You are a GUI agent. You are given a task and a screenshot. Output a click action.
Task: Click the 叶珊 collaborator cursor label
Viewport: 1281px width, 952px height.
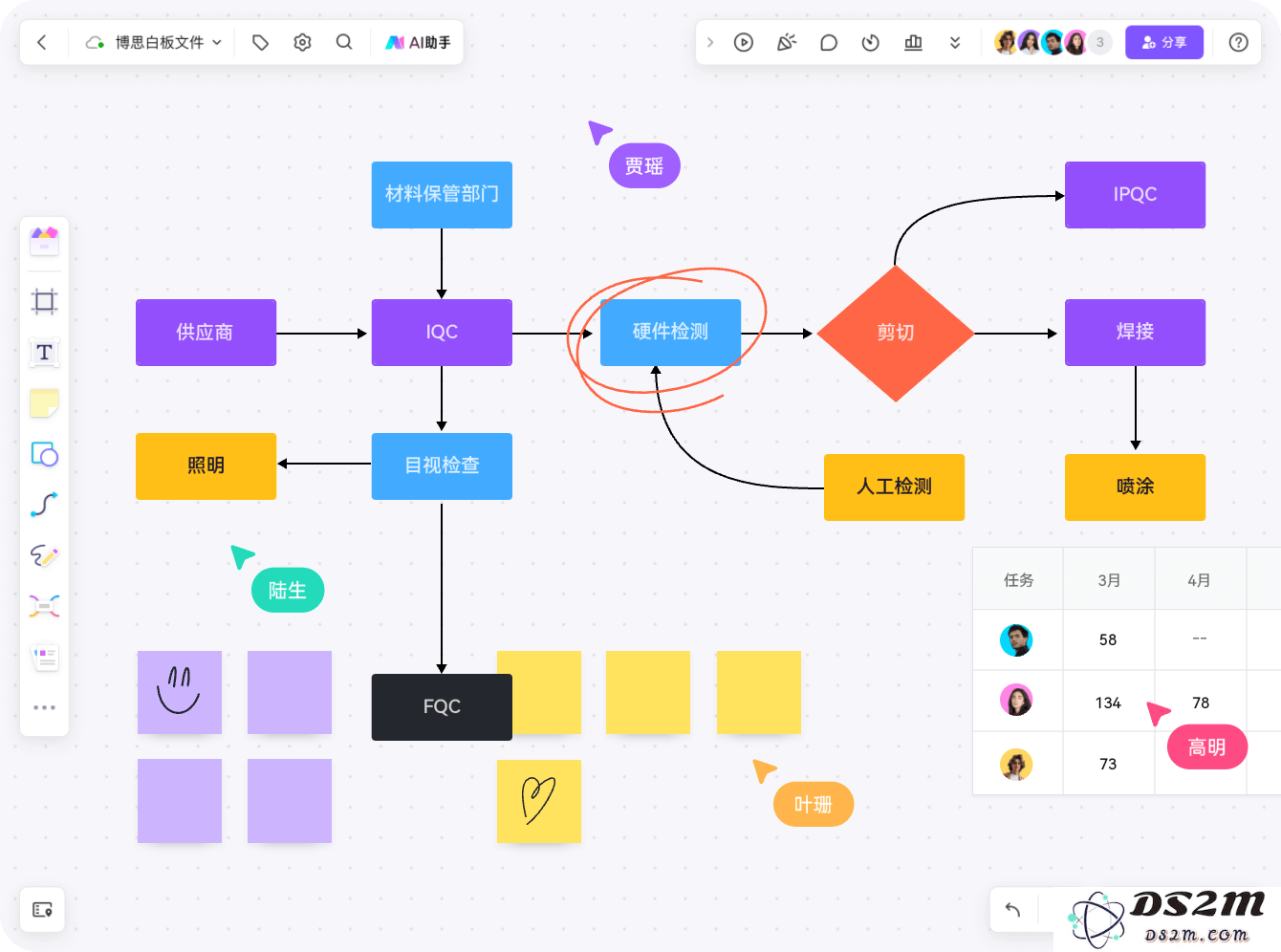pos(814,805)
